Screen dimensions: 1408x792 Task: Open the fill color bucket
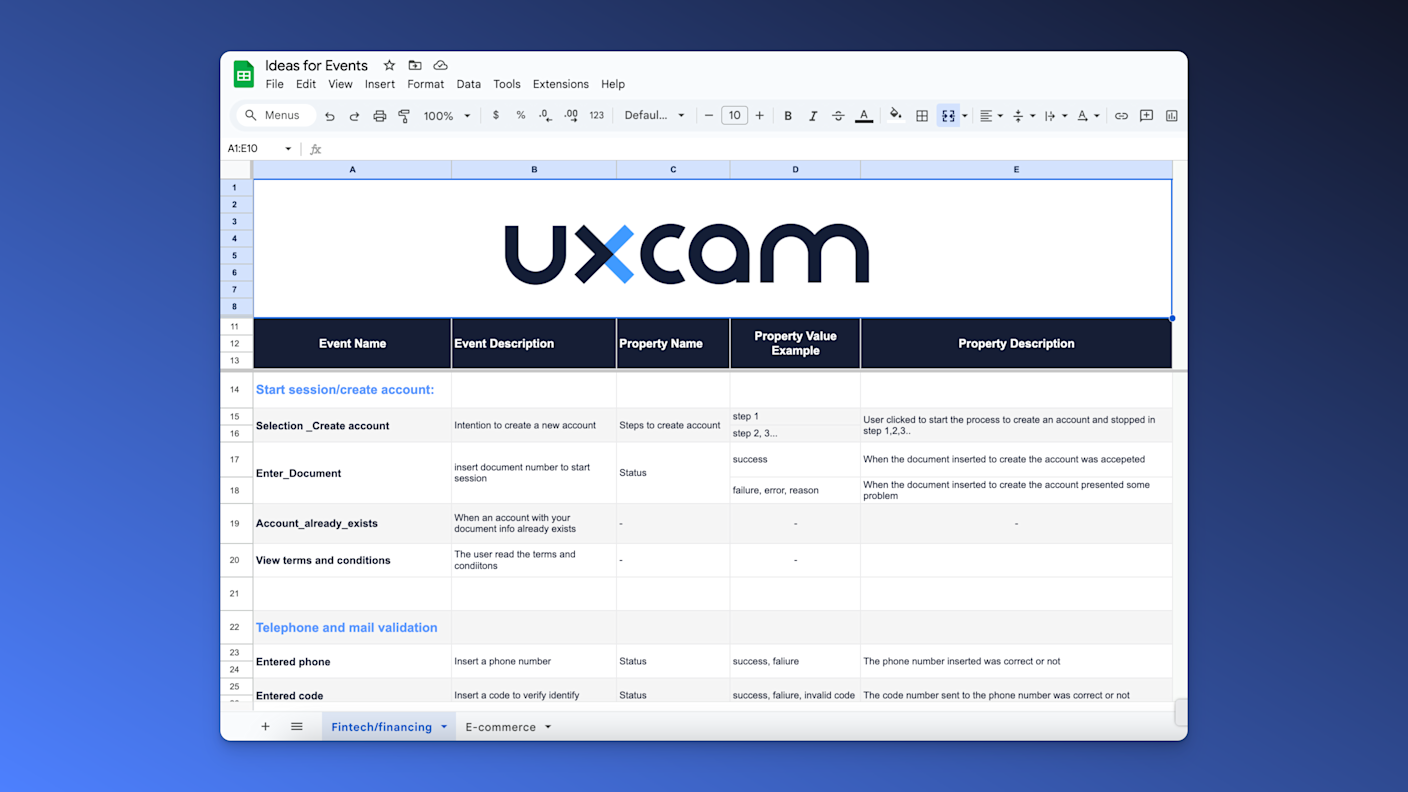click(896, 116)
